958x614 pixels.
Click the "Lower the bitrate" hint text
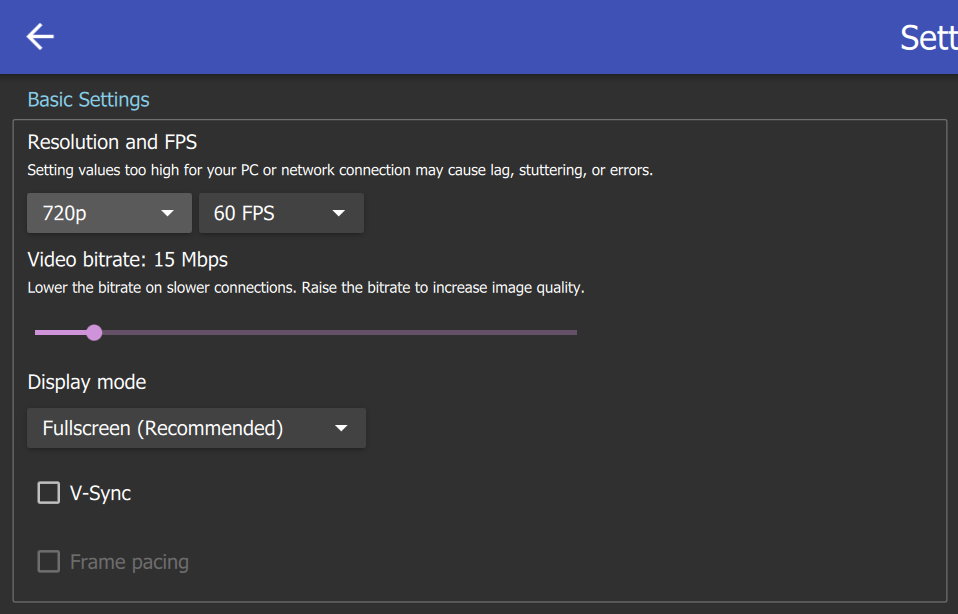[305, 288]
